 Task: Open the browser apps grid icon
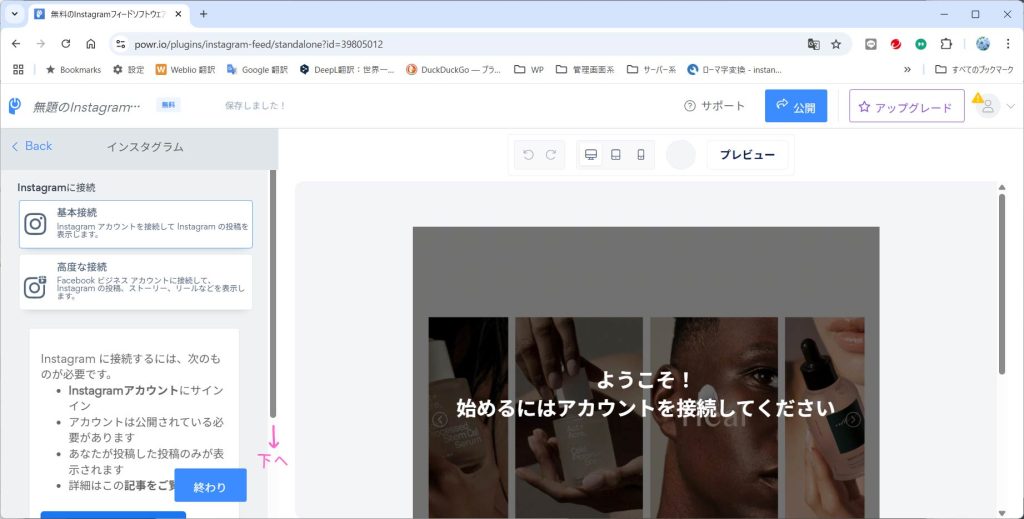(18, 69)
